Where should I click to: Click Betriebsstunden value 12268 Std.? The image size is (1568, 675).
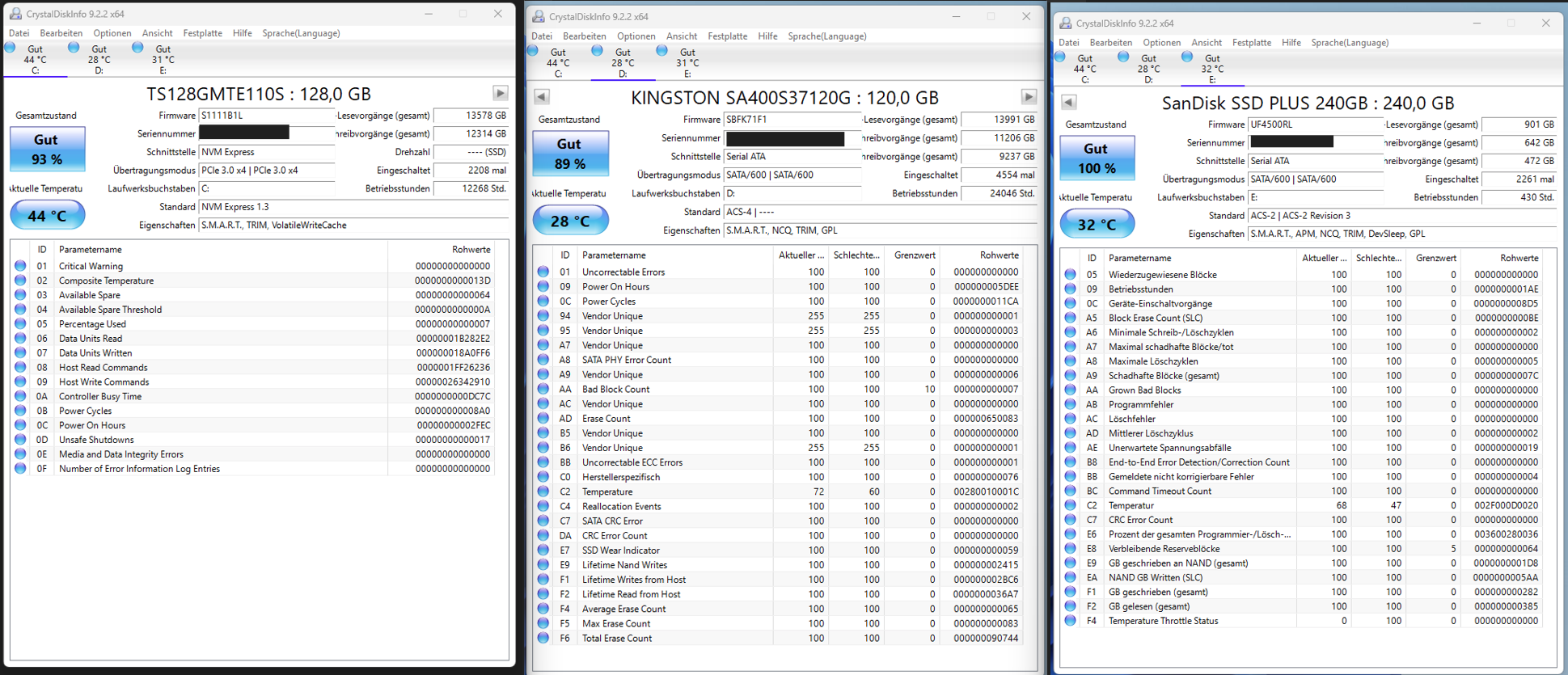point(471,188)
